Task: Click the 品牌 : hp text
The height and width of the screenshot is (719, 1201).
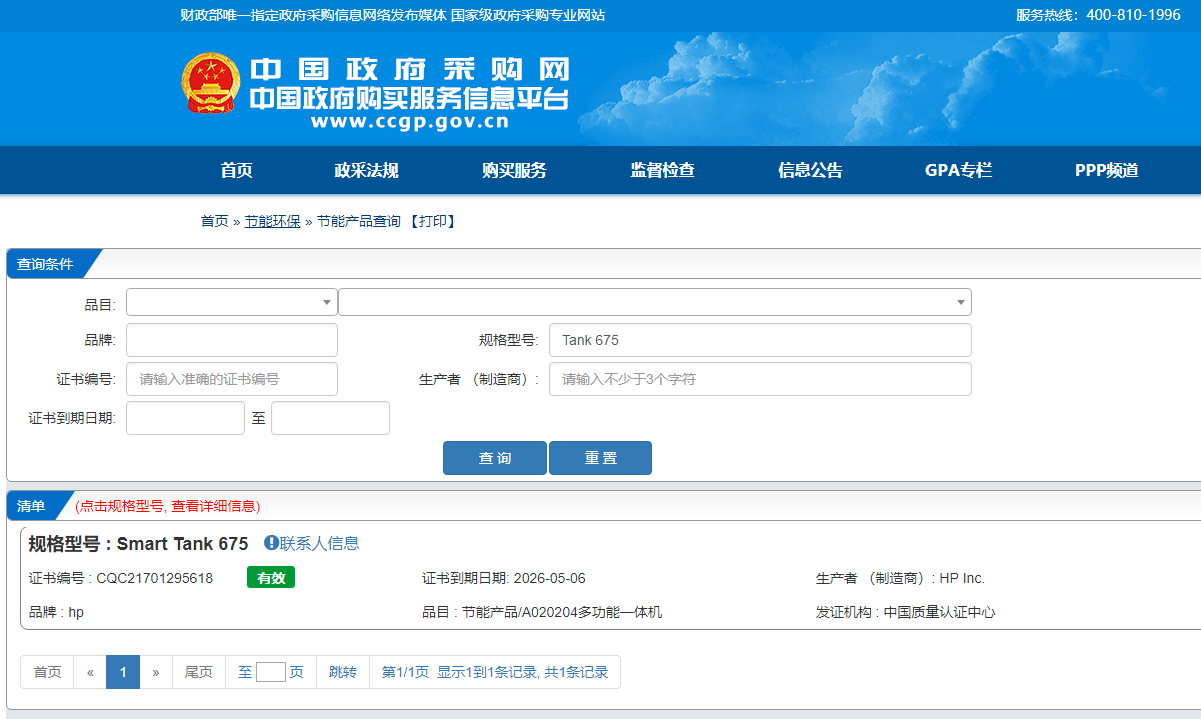Action: click(56, 612)
